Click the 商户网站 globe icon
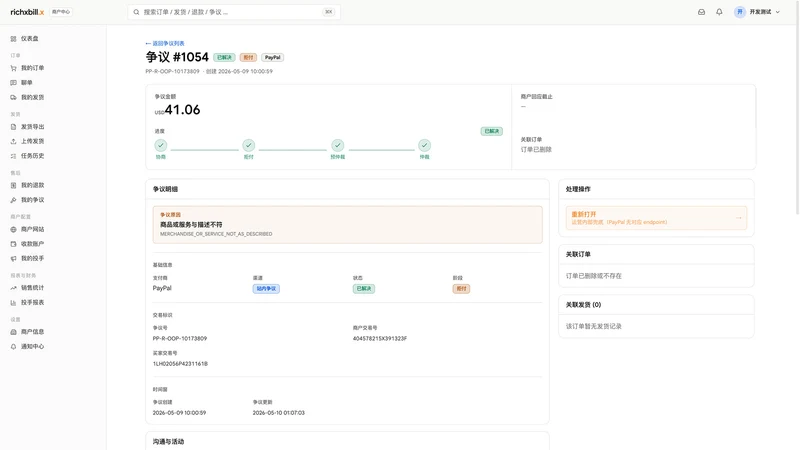 tap(13, 230)
